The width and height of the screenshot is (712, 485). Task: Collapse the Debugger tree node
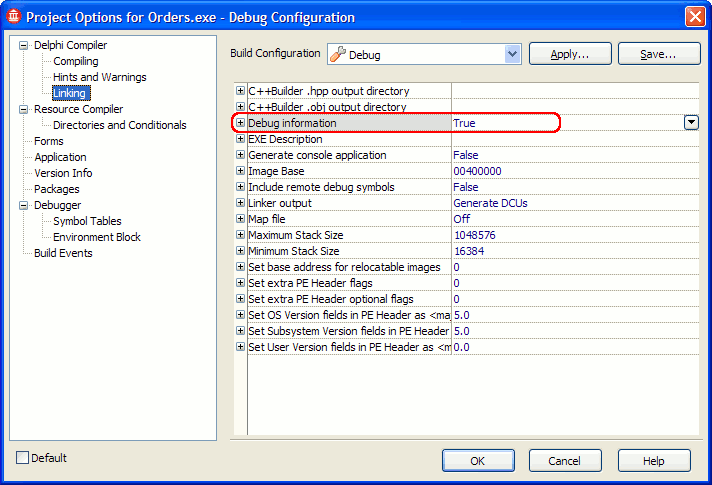point(25,205)
